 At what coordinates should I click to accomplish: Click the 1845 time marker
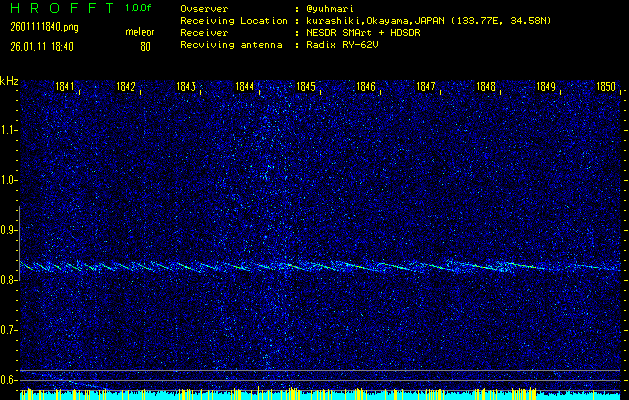pyautogui.click(x=306, y=87)
